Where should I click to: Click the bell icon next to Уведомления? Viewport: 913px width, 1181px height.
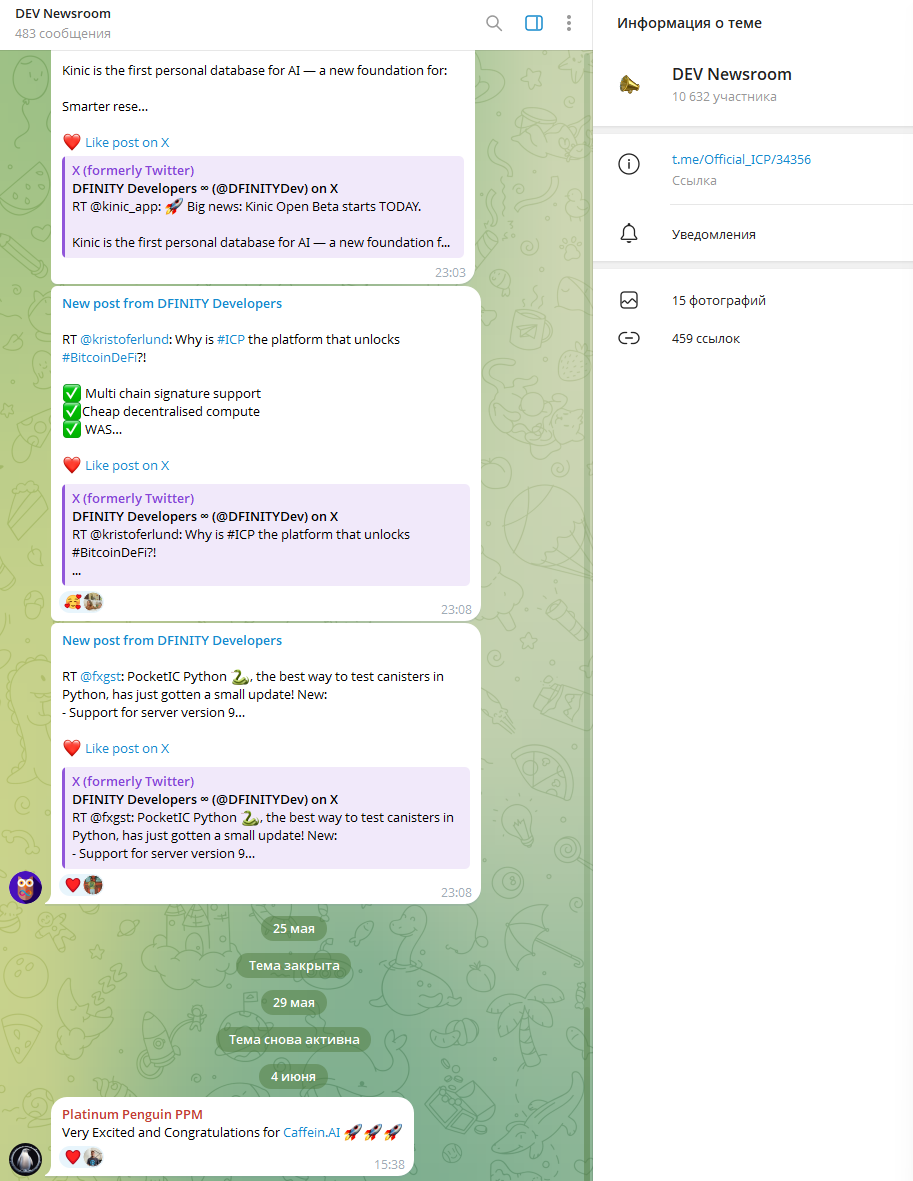[629, 233]
